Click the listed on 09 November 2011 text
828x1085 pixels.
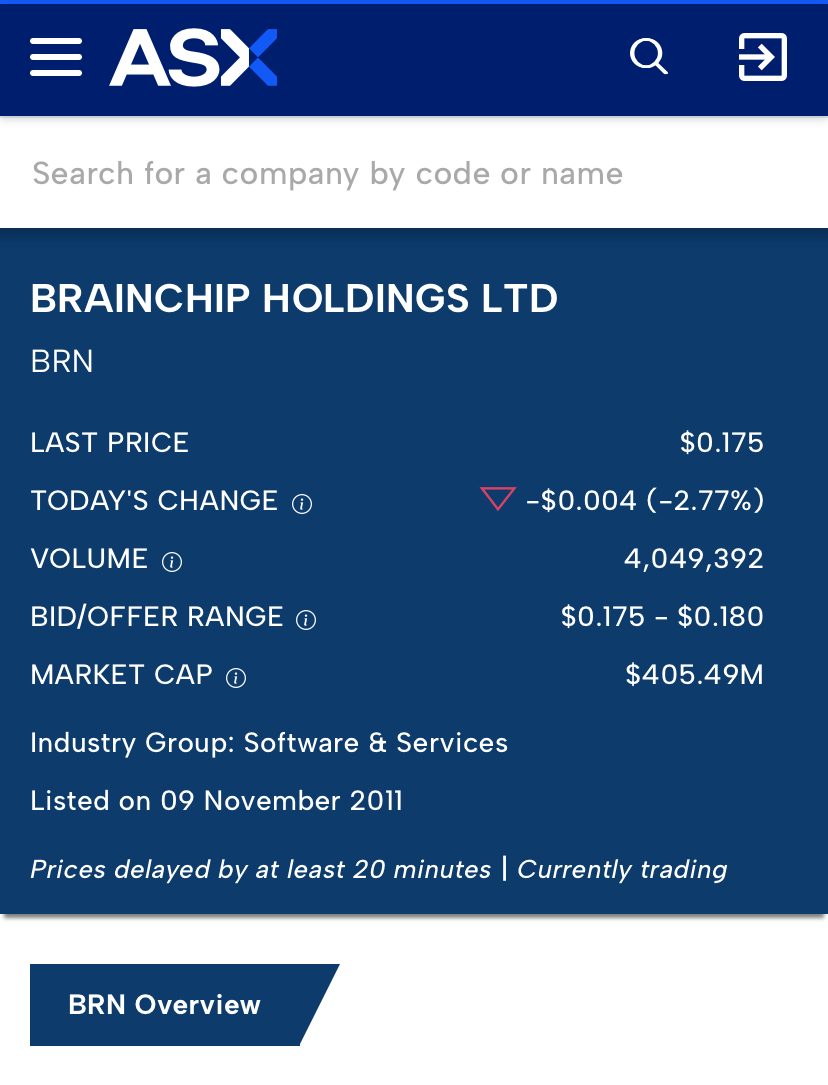[217, 801]
